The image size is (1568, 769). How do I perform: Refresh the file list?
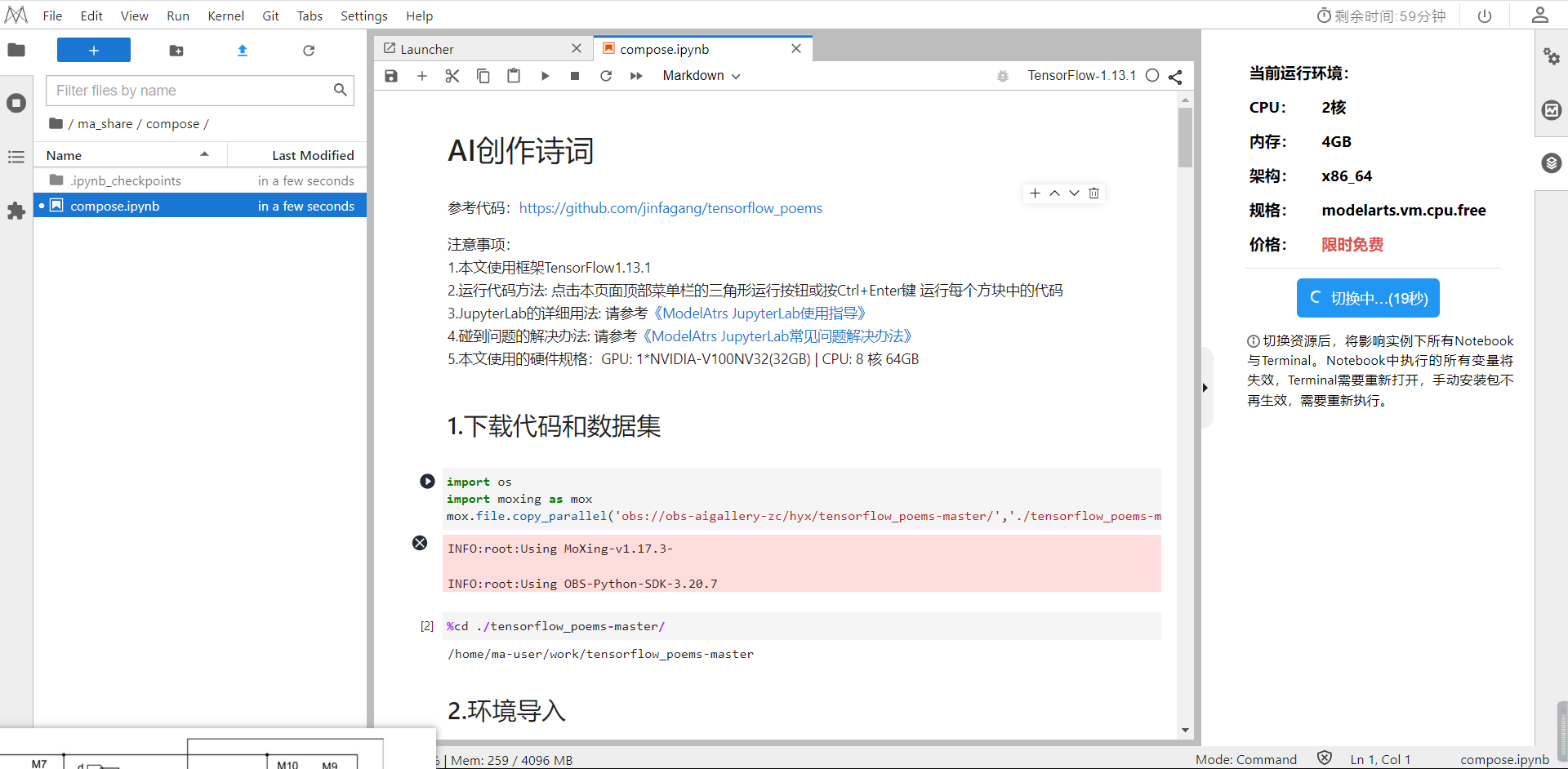[x=309, y=51]
